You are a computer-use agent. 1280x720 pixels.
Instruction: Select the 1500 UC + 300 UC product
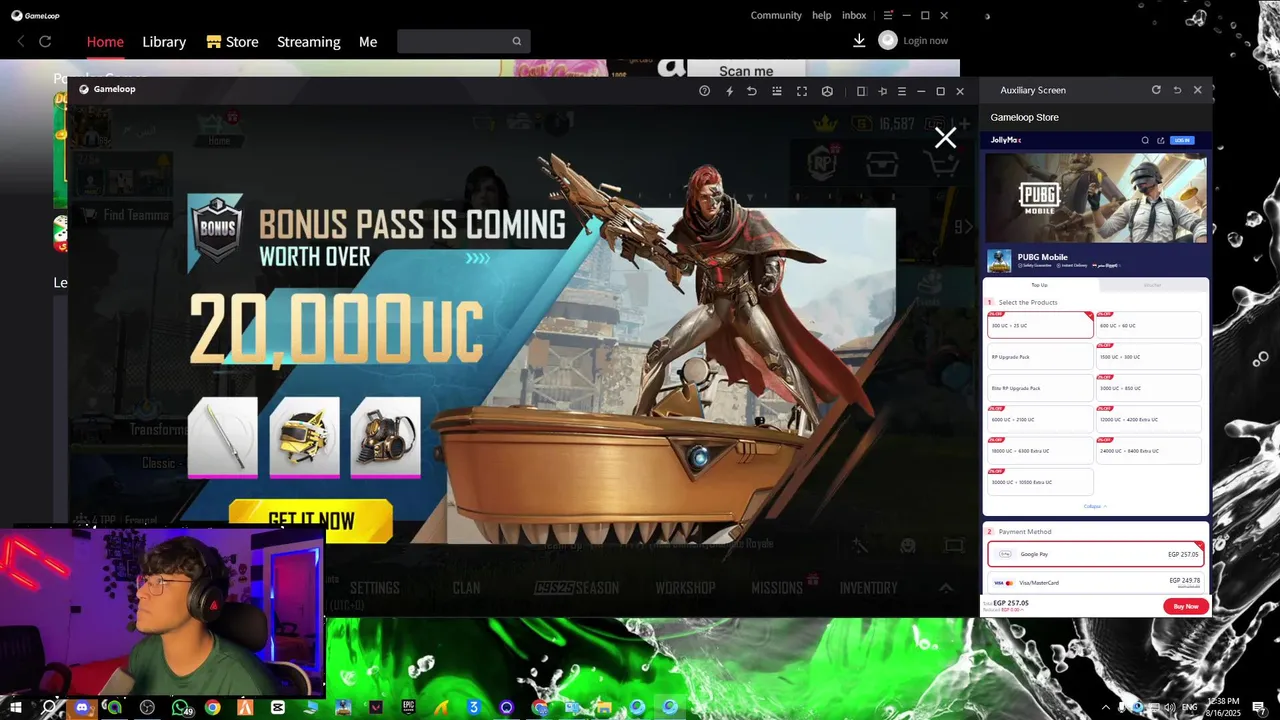pos(1149,356)
